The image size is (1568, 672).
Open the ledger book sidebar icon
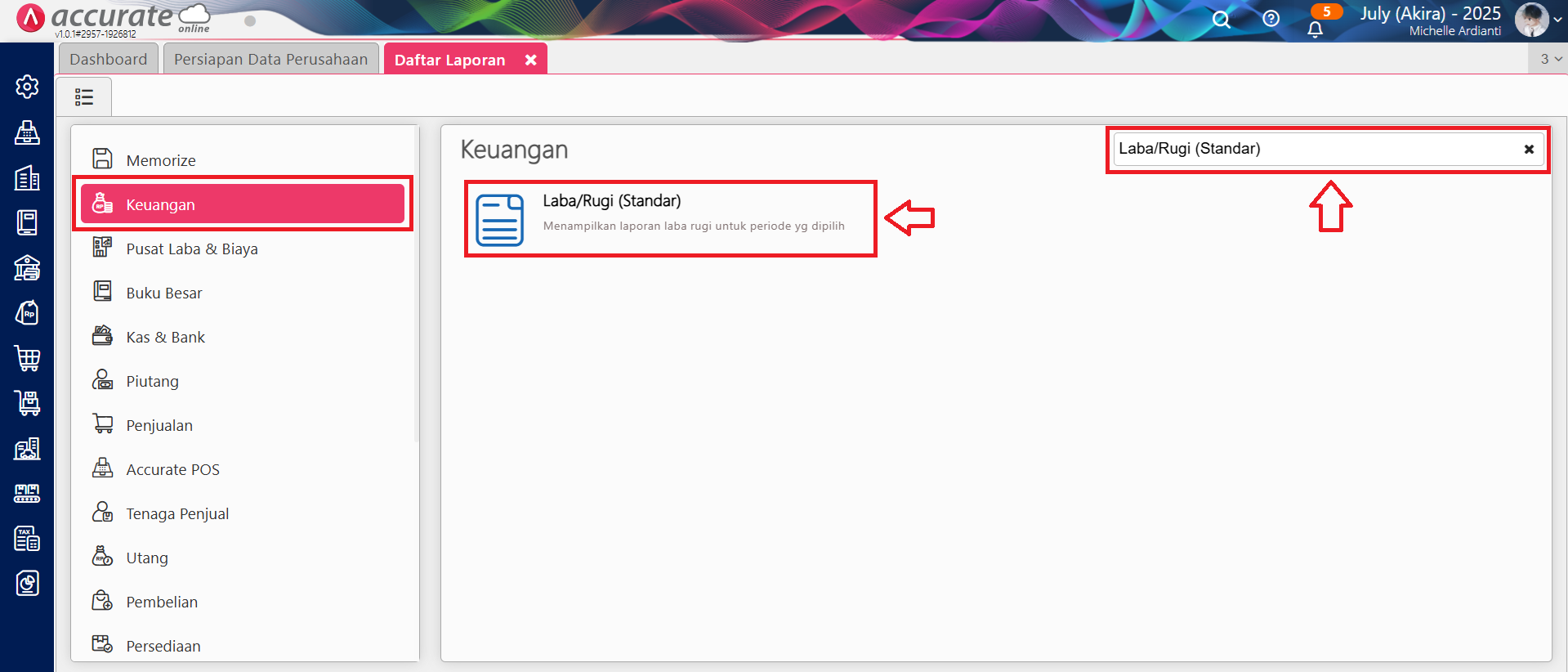(27, 222)
